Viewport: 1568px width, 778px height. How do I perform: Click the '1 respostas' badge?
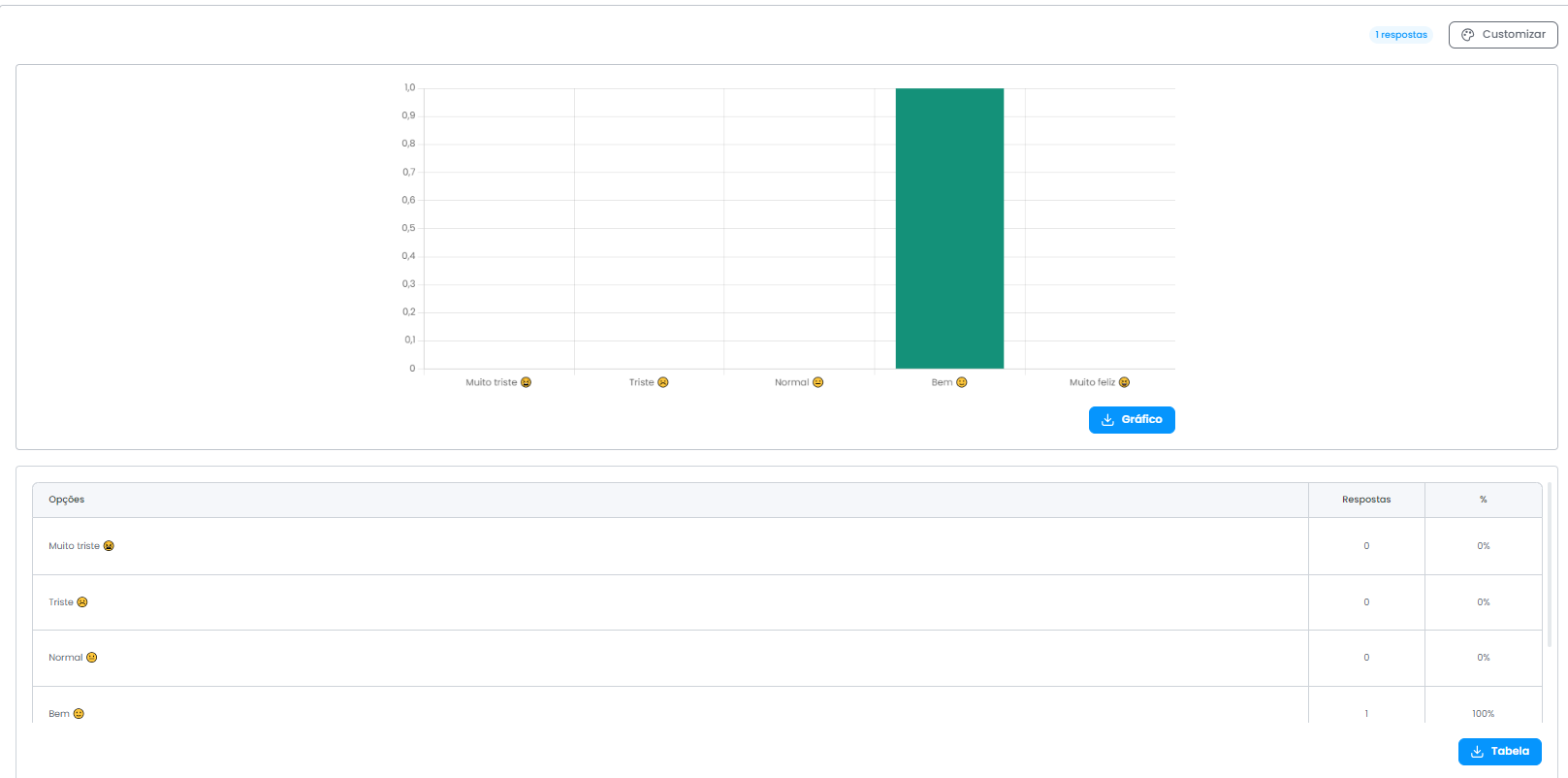coord(1401,35)
